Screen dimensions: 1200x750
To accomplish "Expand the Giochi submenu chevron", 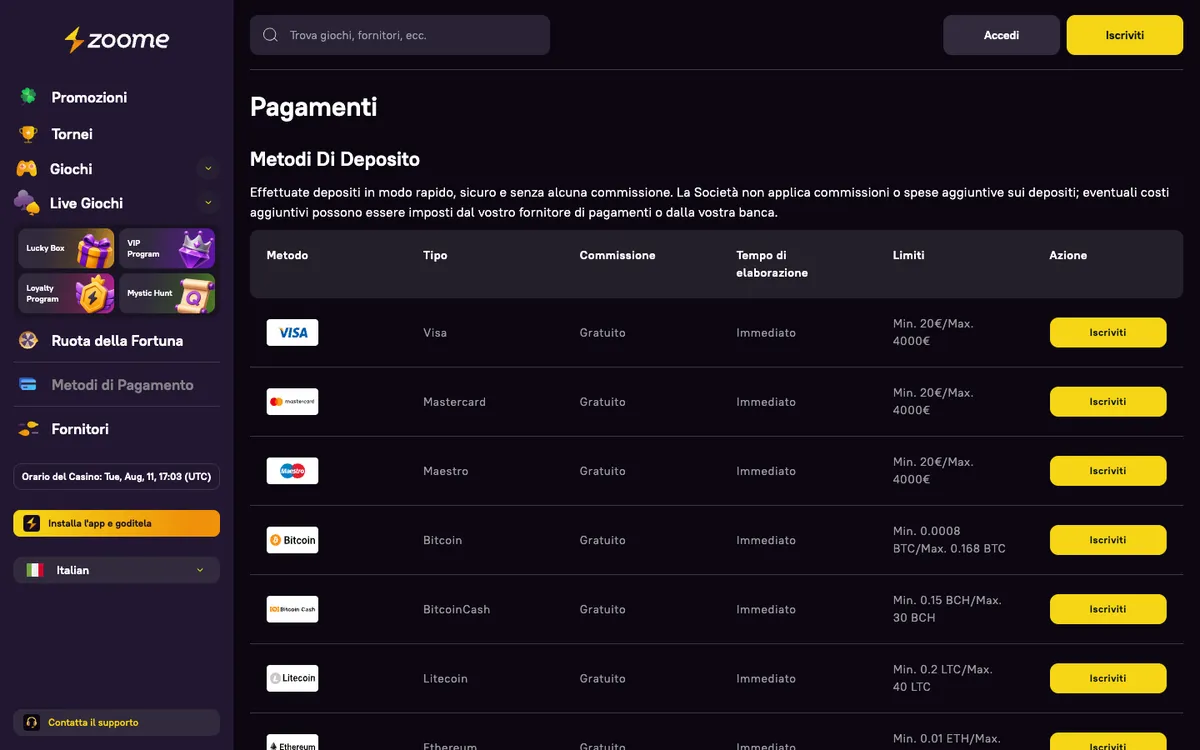I will pyautogui.click(x=208, y=168).
